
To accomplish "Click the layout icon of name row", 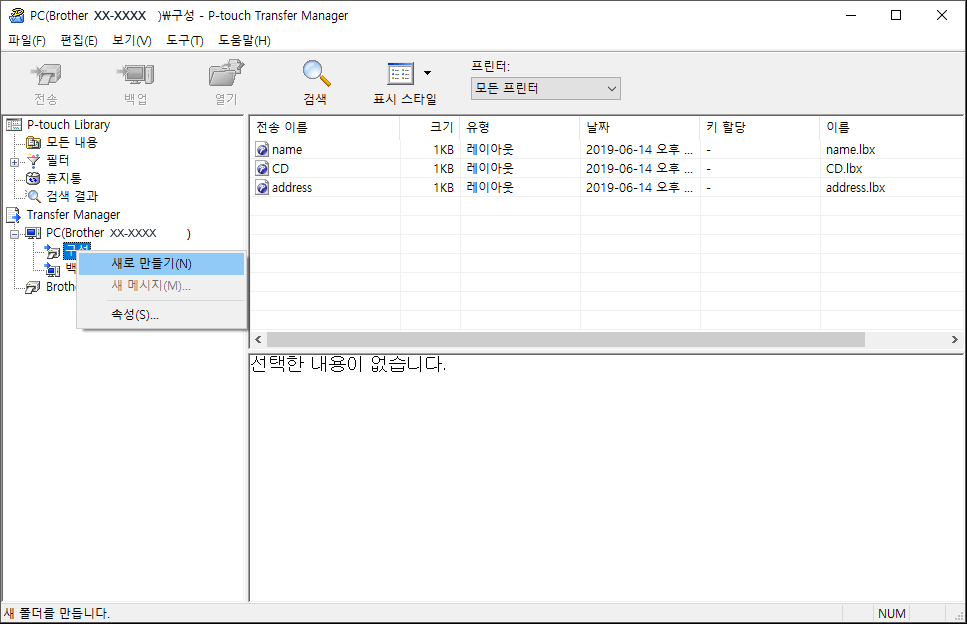I will click(x=263, y=150).
